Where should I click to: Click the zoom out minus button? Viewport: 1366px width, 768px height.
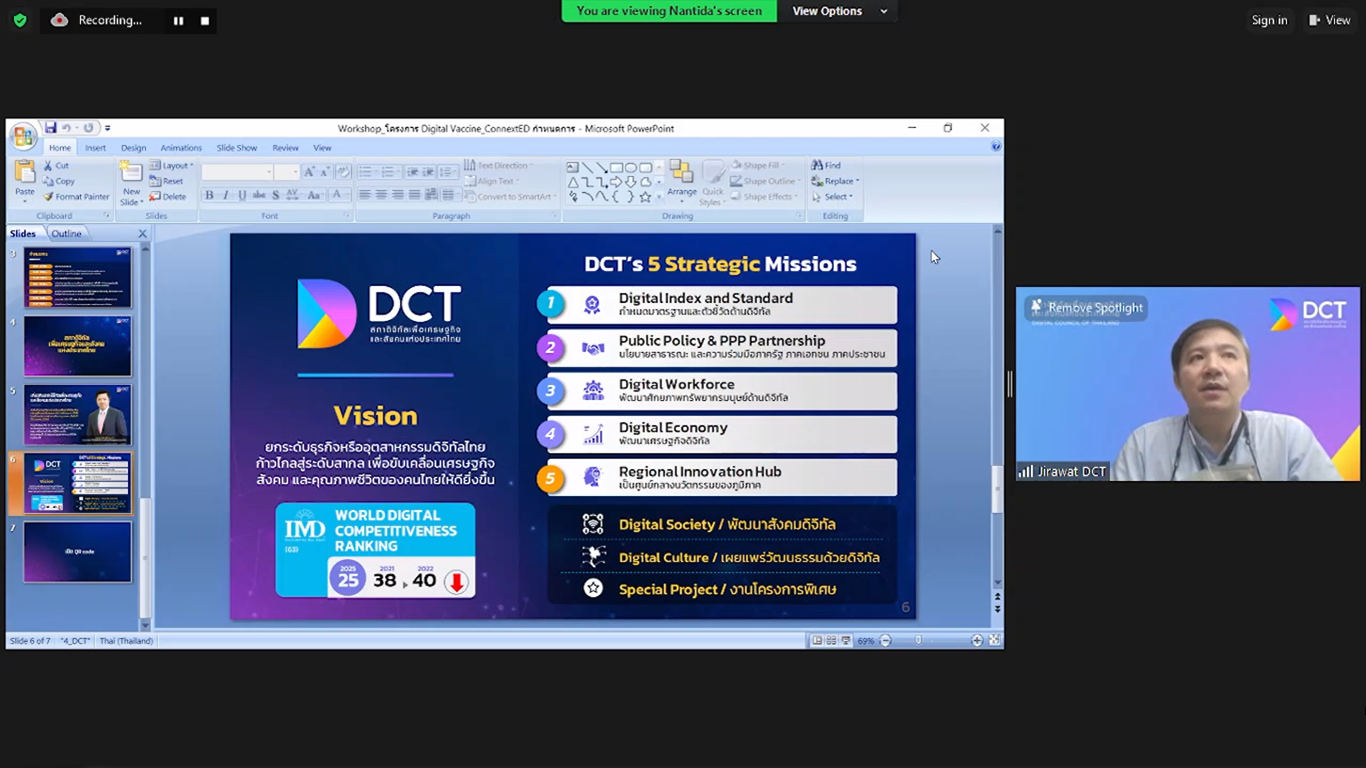tap(885, 640)
